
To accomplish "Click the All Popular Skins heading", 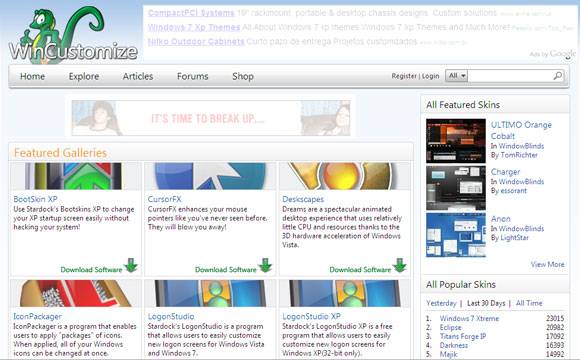I will coord(461,285).
